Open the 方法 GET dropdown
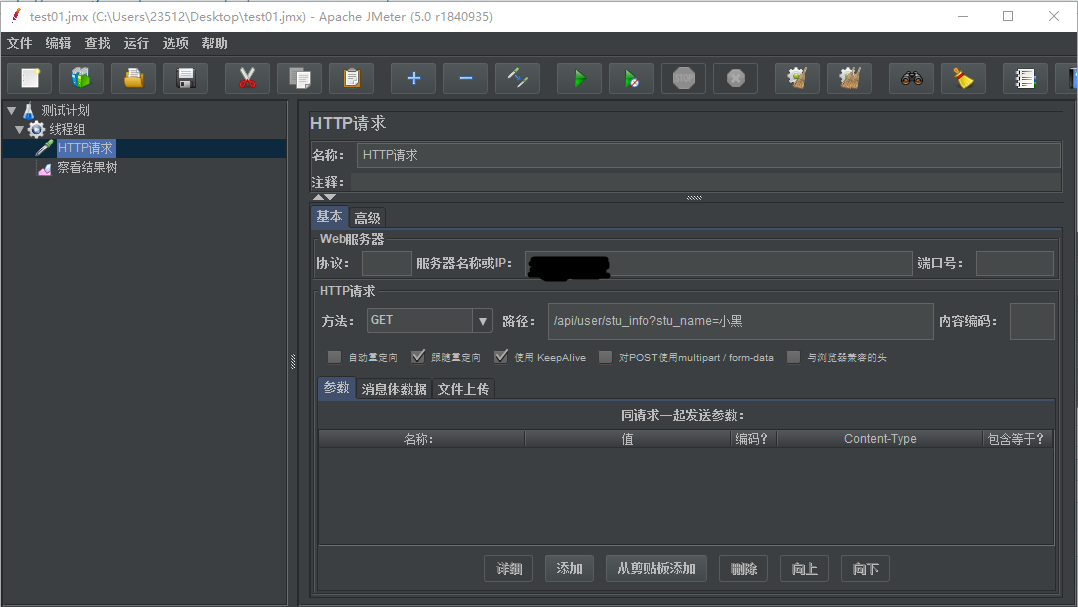 [x=483, y=321]
